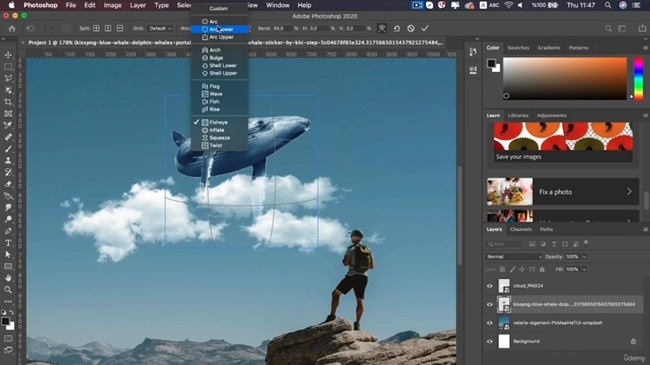650x365 pixels.
Task: Open the Learn panel menu
Action: pyautogui.click(x=645, y=115)
